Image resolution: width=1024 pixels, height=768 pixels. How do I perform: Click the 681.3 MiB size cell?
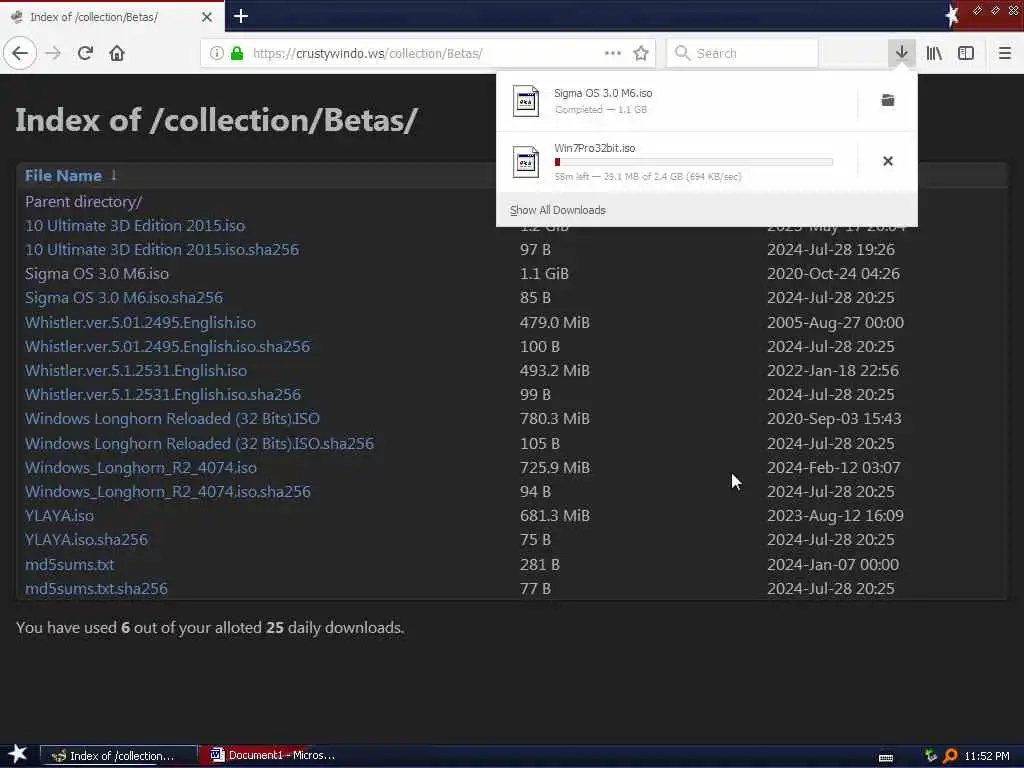[x=554, y=516]
